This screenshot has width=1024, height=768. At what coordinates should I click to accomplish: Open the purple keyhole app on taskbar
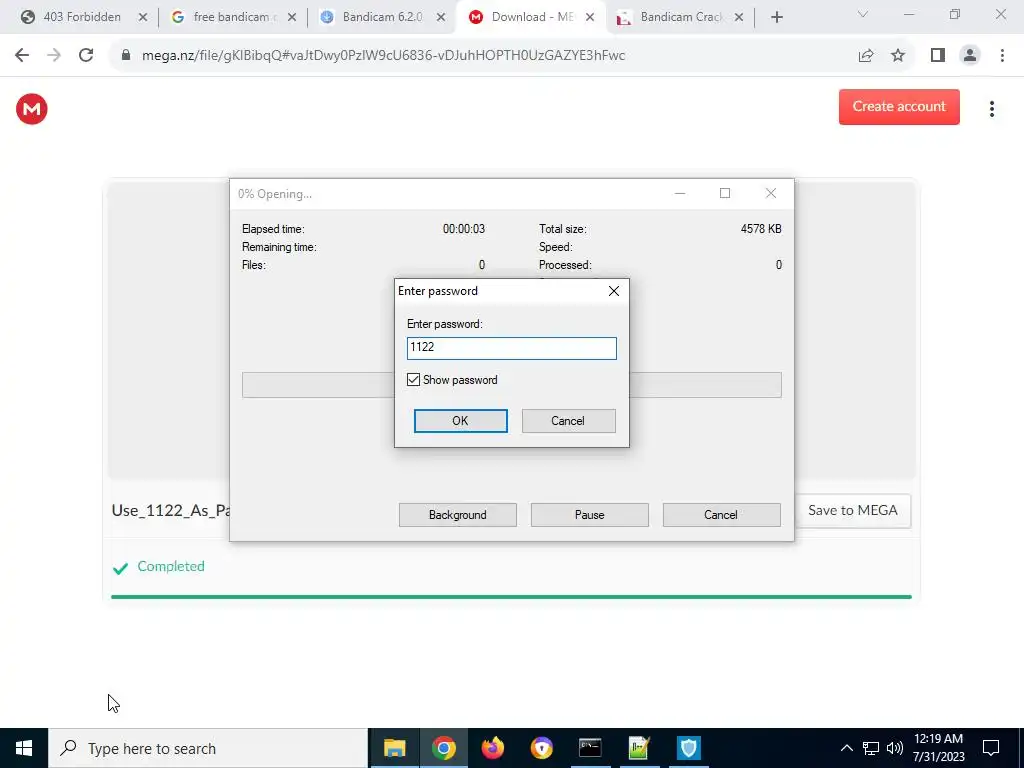tap(541, 748)
